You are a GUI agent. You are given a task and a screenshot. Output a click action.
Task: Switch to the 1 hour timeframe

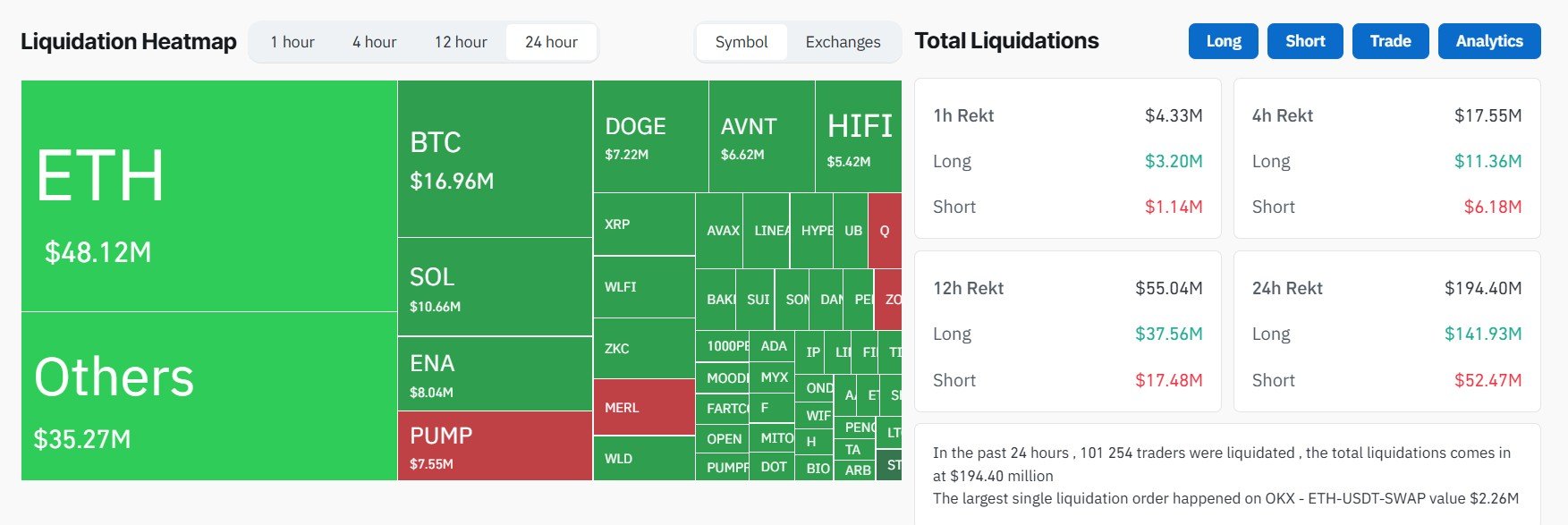[x=292, y=41]
